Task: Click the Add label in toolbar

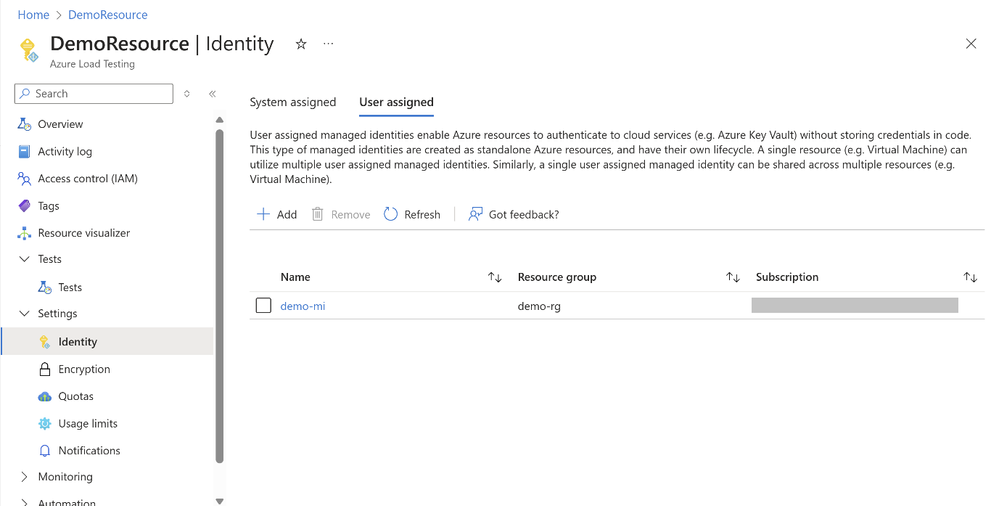Action: pyautogui.click(x=287, y=215)
